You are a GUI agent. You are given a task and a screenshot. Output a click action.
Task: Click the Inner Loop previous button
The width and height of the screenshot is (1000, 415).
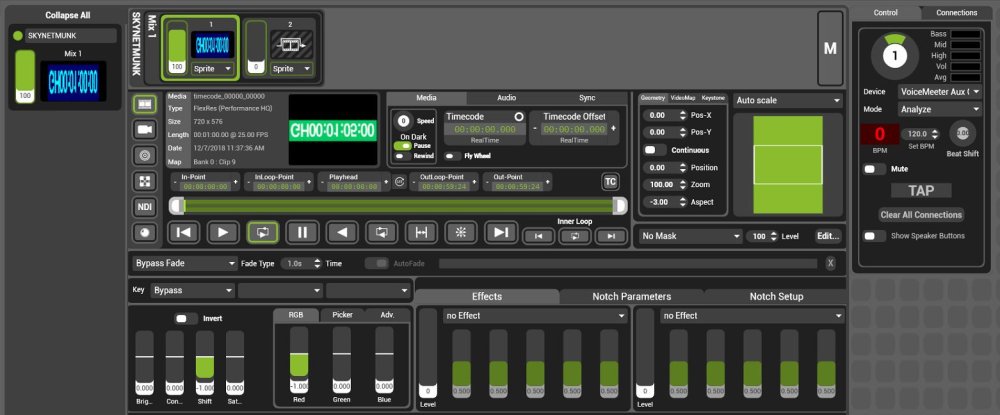tap(538, 237)
